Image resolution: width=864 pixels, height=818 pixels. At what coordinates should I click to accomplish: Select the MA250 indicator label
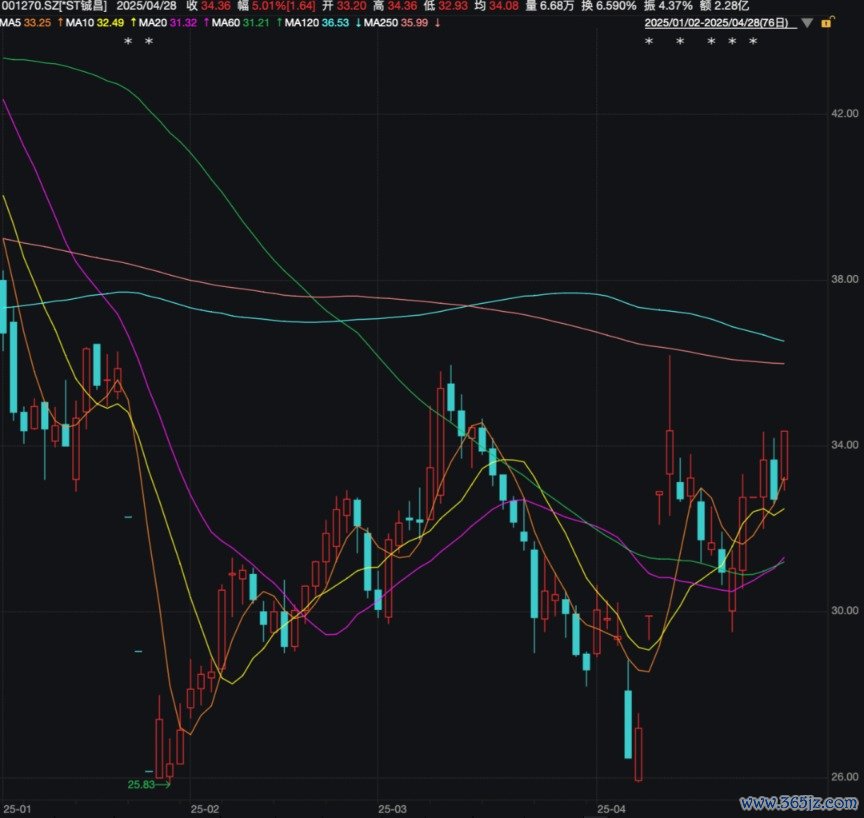379,22
